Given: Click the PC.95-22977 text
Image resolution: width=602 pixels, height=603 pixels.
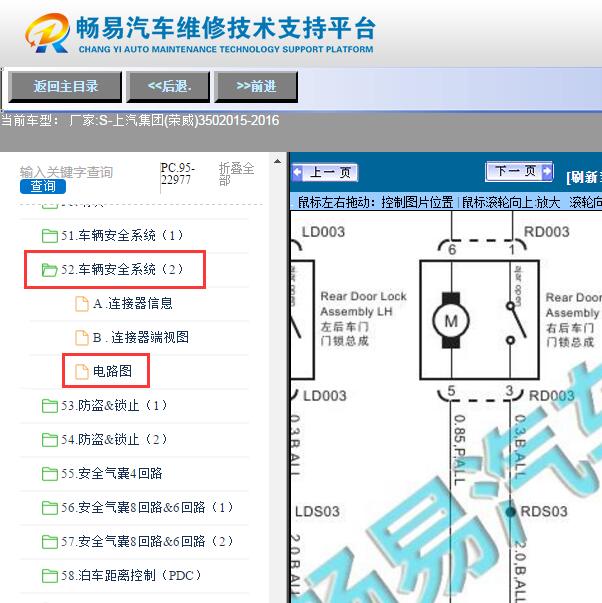Looking at the screenshot, I should pos(177,174).
